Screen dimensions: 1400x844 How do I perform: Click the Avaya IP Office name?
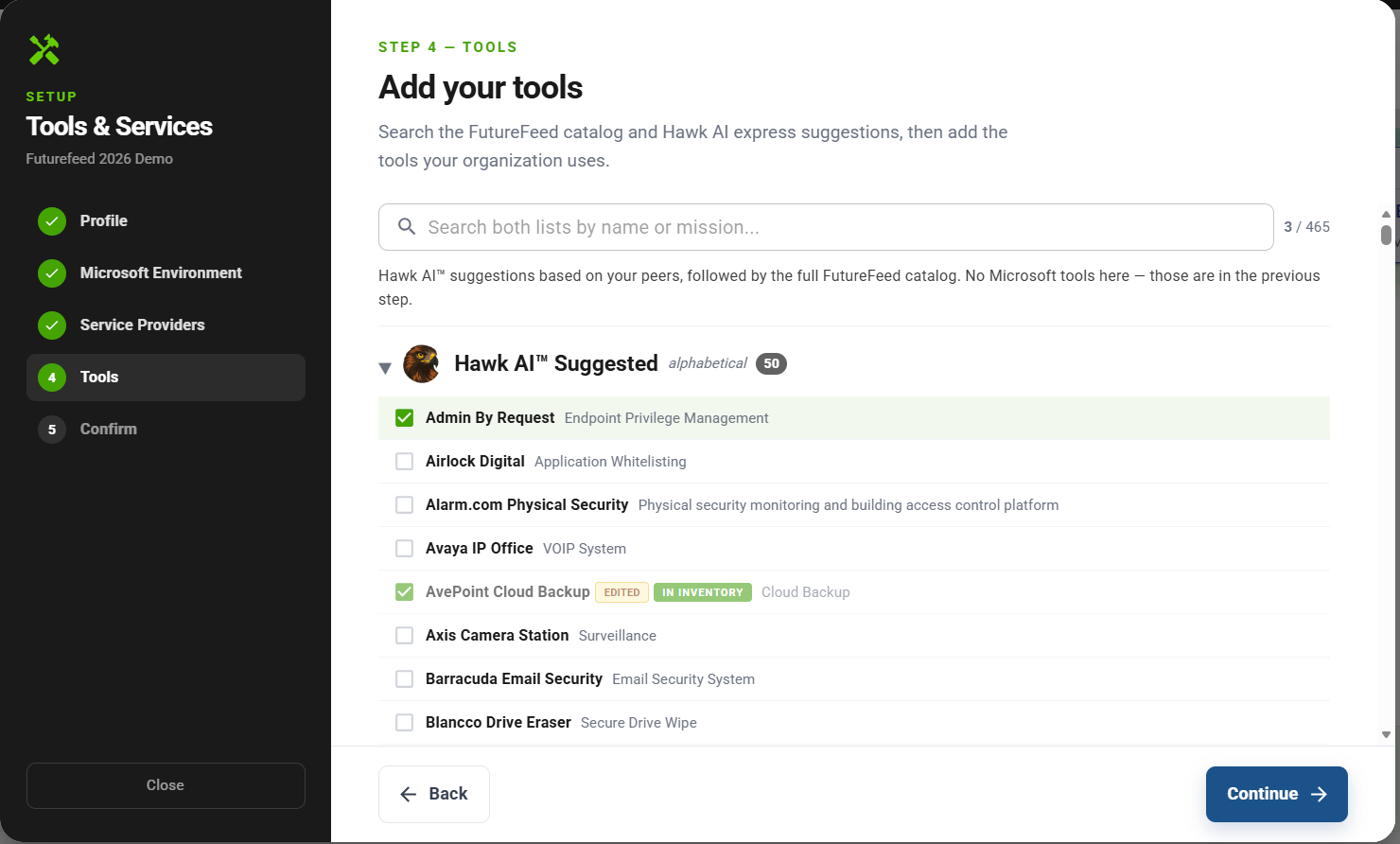pyautogui.click(x=480, y=549)
